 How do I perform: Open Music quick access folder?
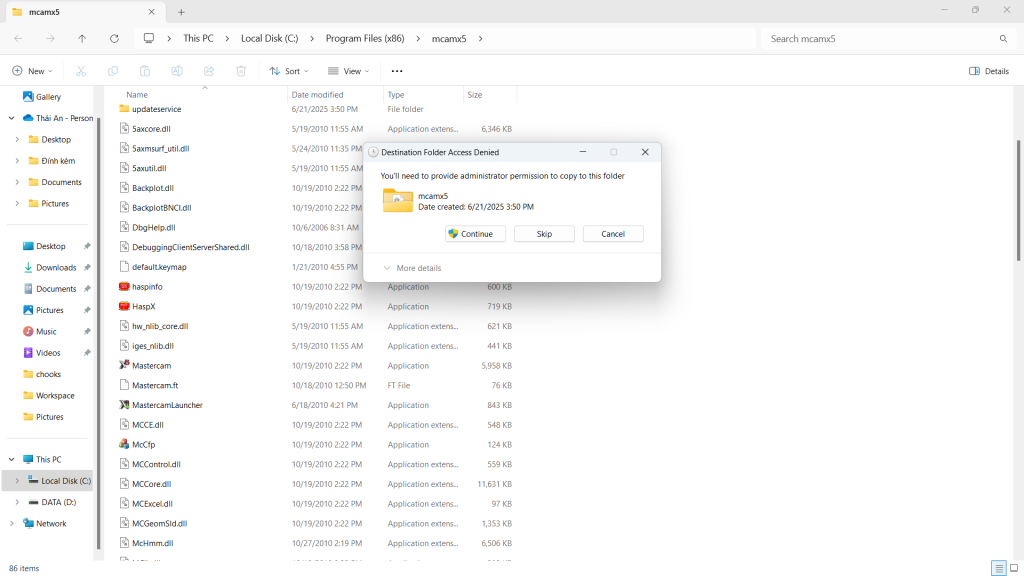(40, 332)
